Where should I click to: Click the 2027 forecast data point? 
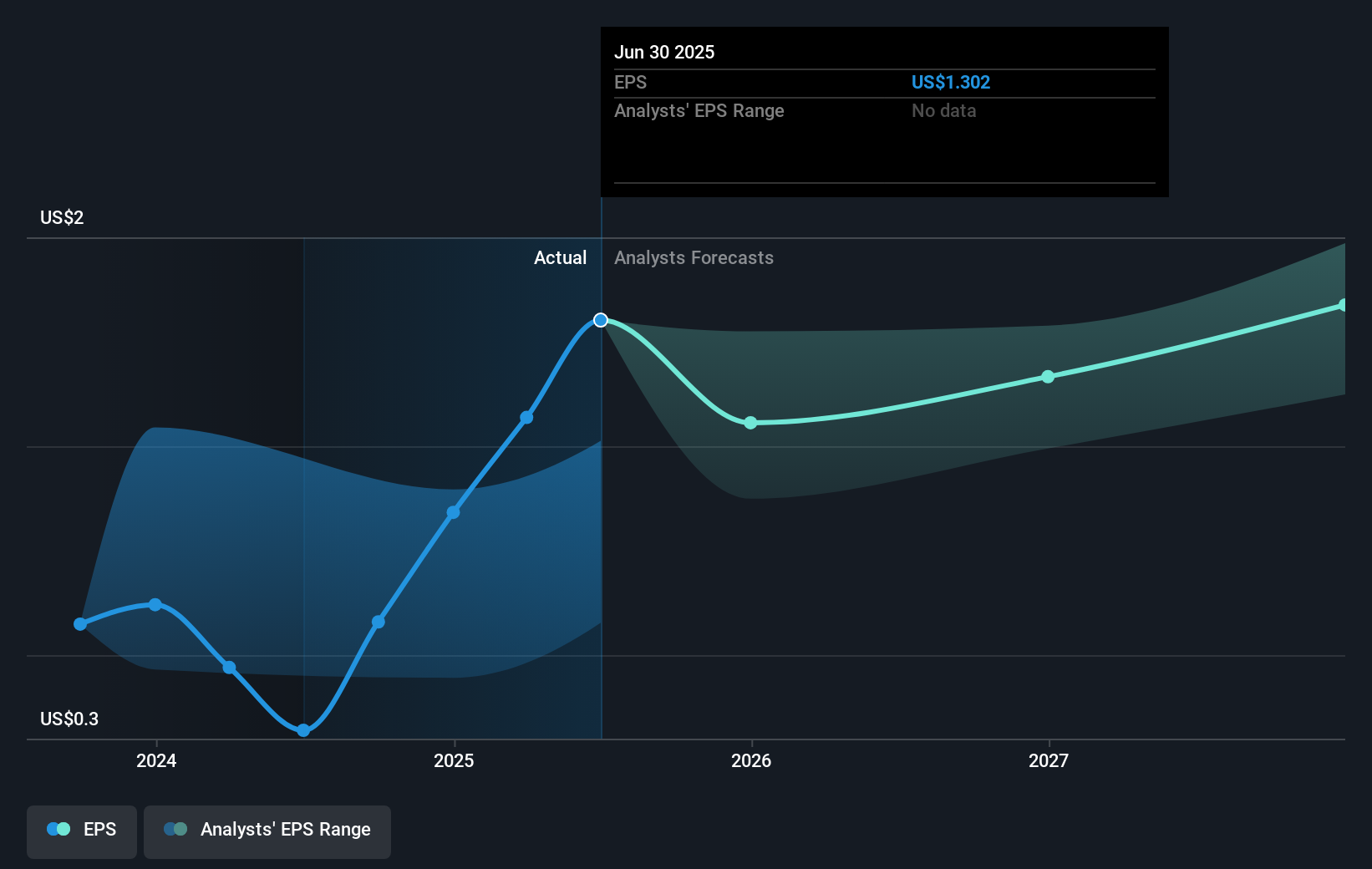pos(1047,377)
